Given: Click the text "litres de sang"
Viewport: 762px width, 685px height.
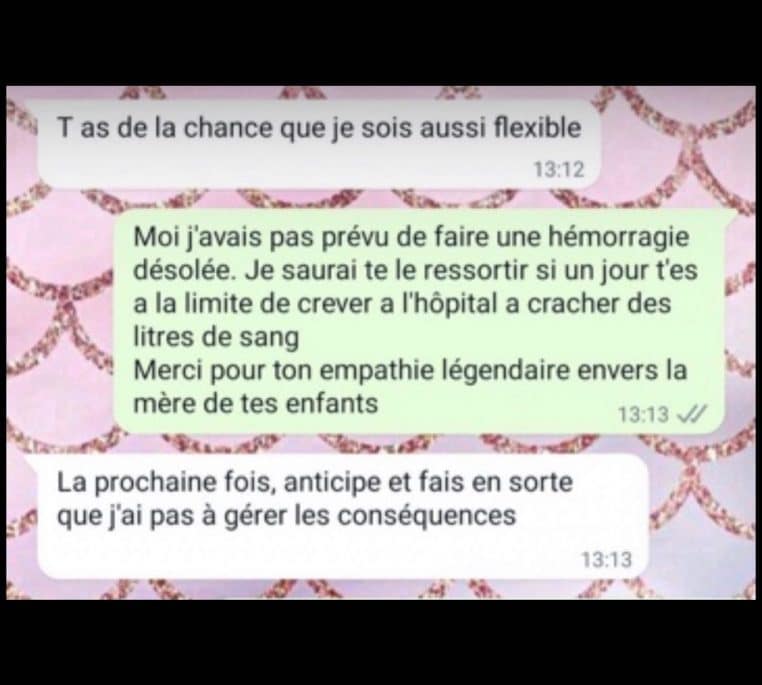Looking at the screenshot, I should pos(216,337).
